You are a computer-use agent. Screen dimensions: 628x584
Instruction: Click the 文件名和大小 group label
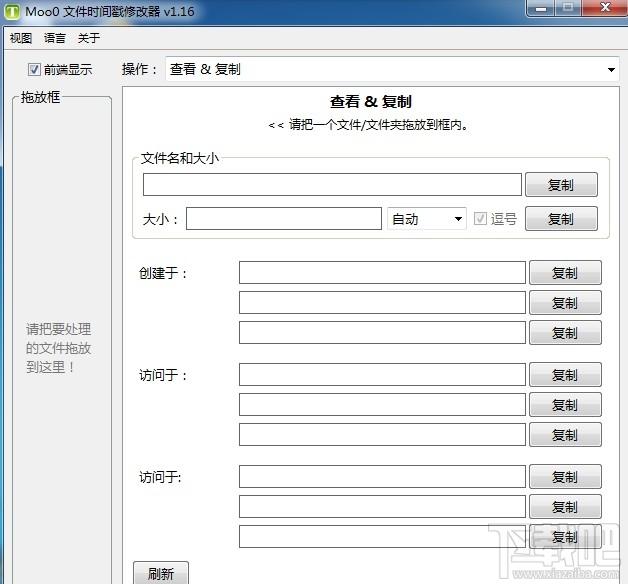(180, 158)
